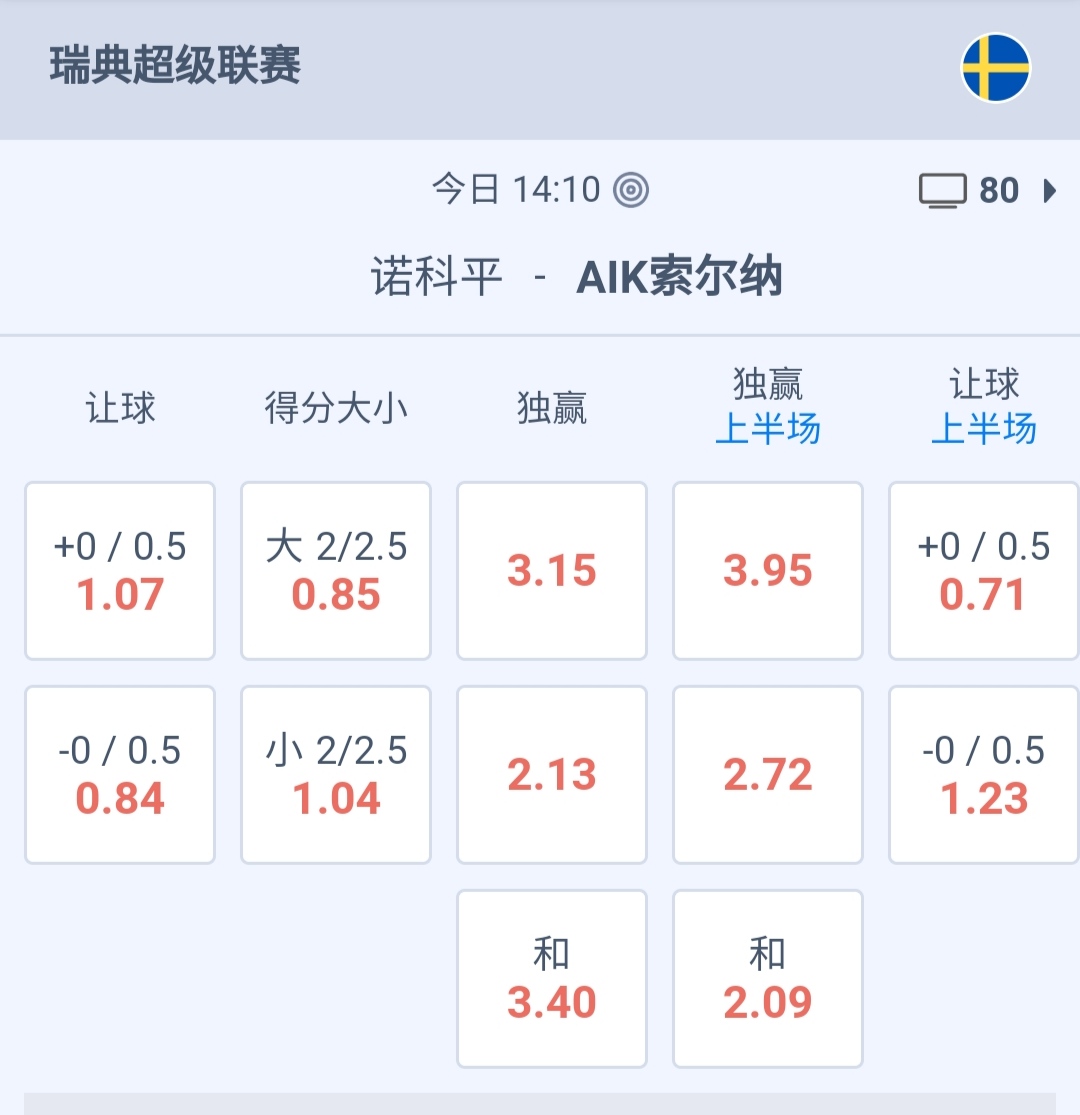Tap the 上半场 label under 独赢
Viewport: 1080px width, 1115px height.
tap(768, 430)
